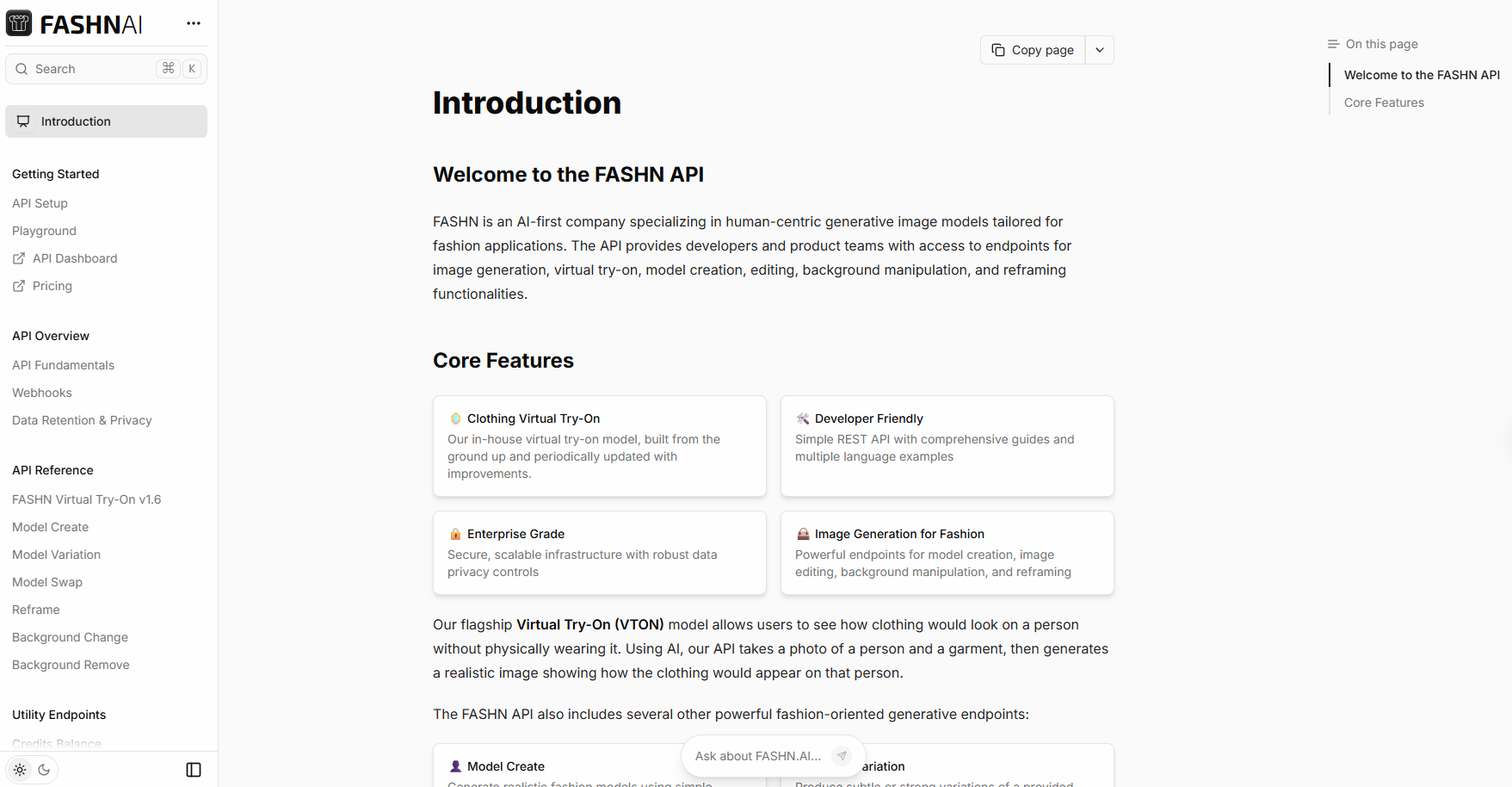Click the On this page list icon
Screen dimensions: 1512x787
coord(1333,44)
